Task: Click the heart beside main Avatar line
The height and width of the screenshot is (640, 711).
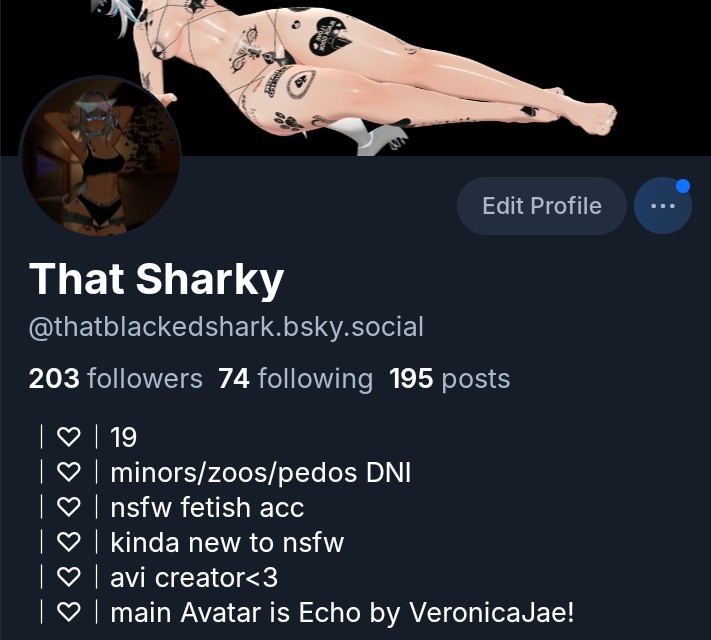Action: tap(68, 612)
